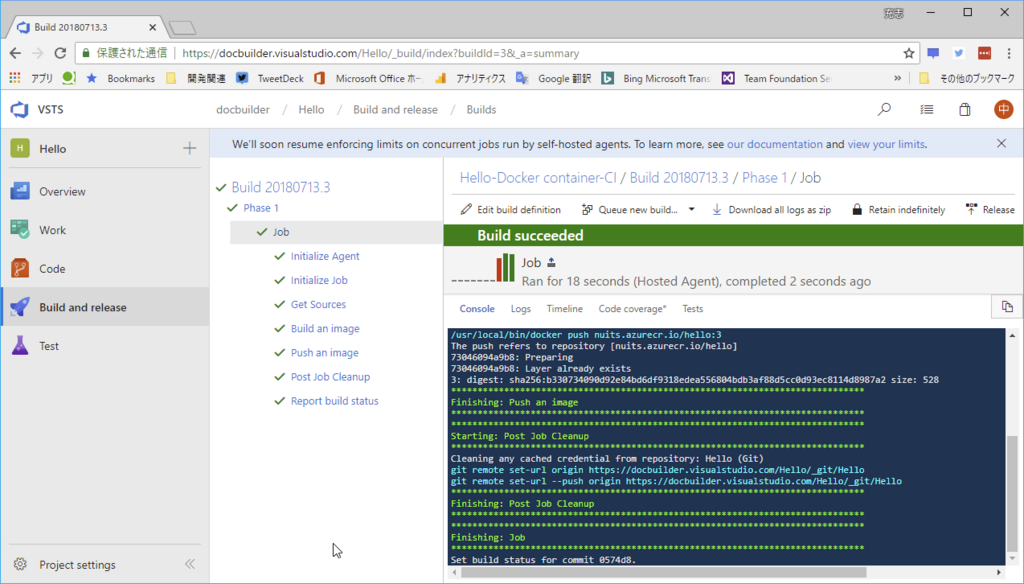This screenshot has width=1024, height=584.
Task: Switch to the Code coverage tab
Action: point(632,308)
